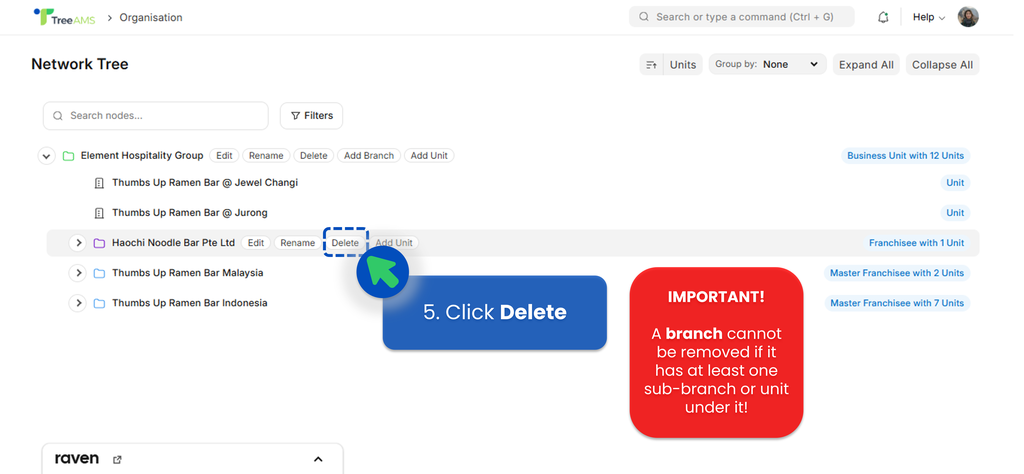Open raven external link icon

tap(117, 459)
